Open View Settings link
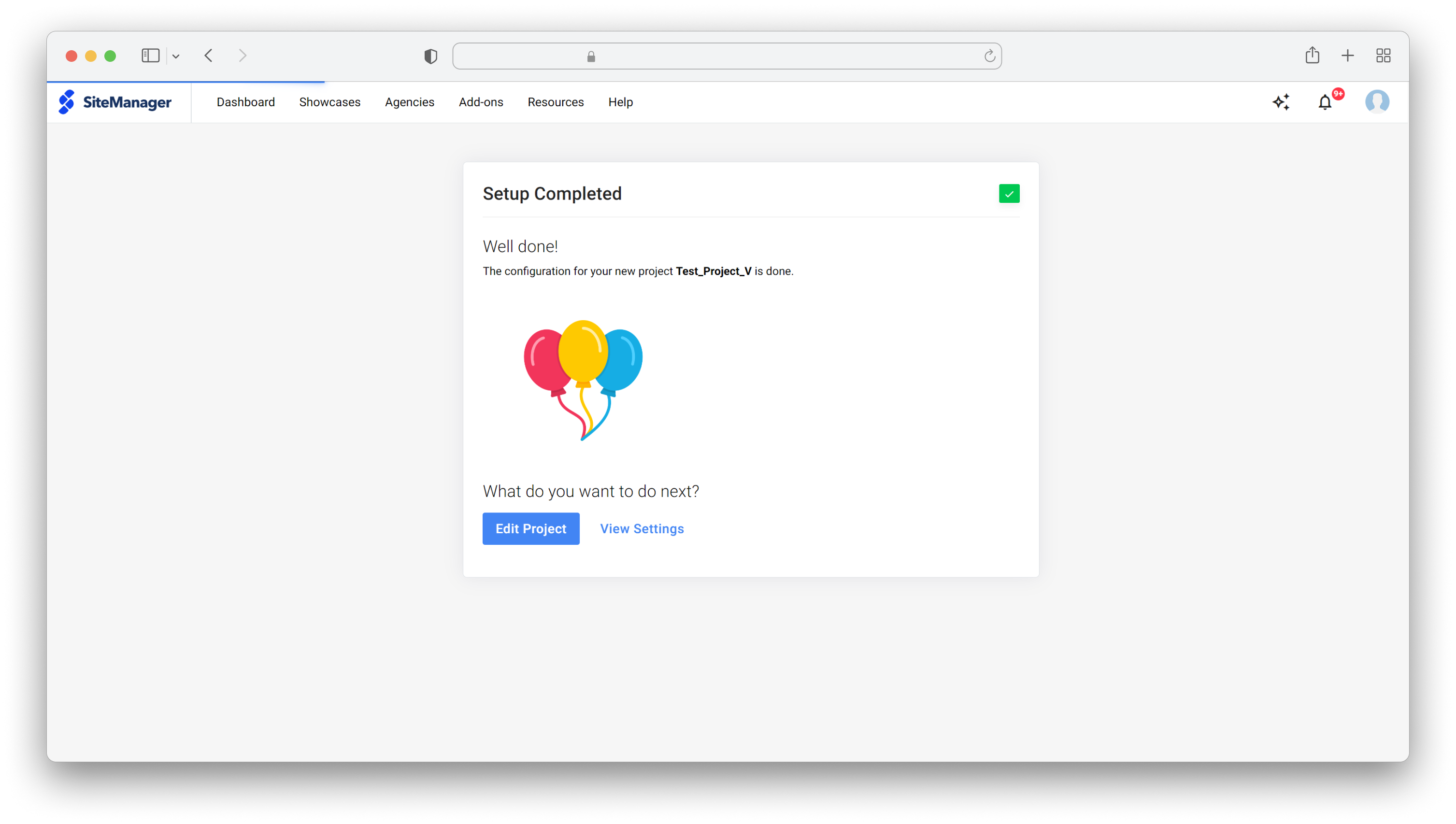 point(641,528)
